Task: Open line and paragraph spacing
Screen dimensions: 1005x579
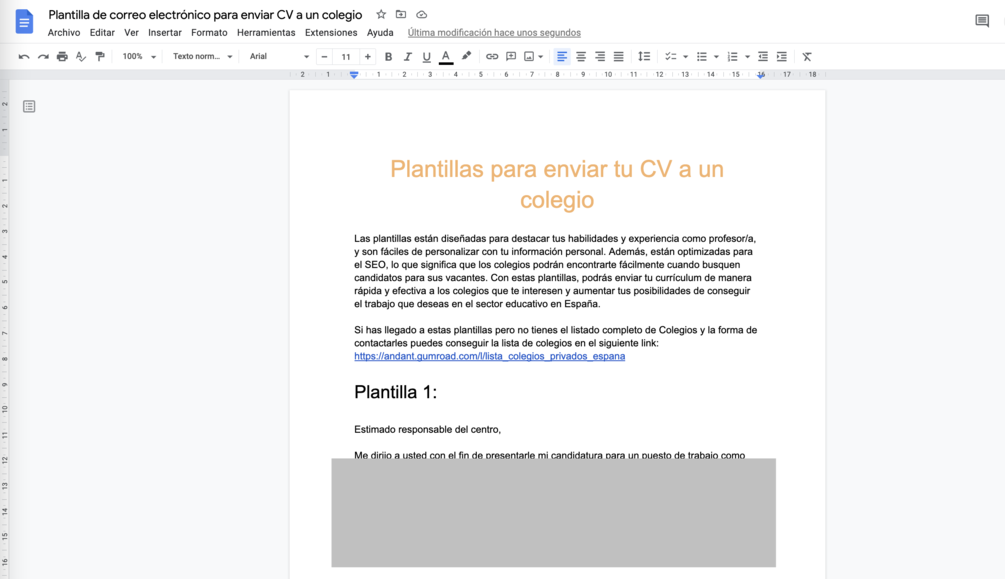Action: tap(644, 56)
